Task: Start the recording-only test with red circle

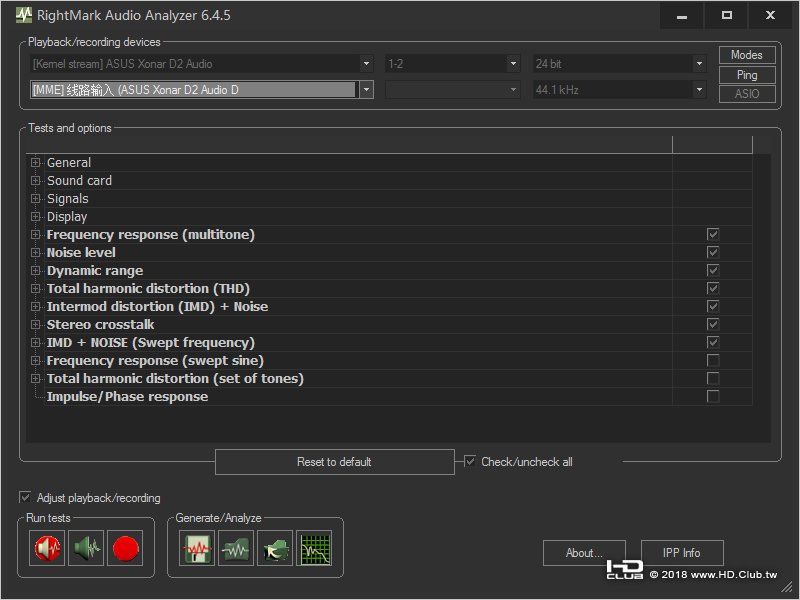Action: [125, 548]
